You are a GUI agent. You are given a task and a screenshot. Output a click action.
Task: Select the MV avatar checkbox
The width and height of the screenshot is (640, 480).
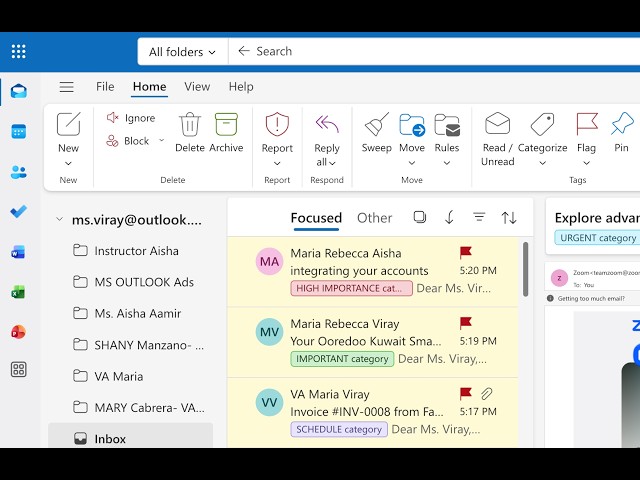point(269,332)
